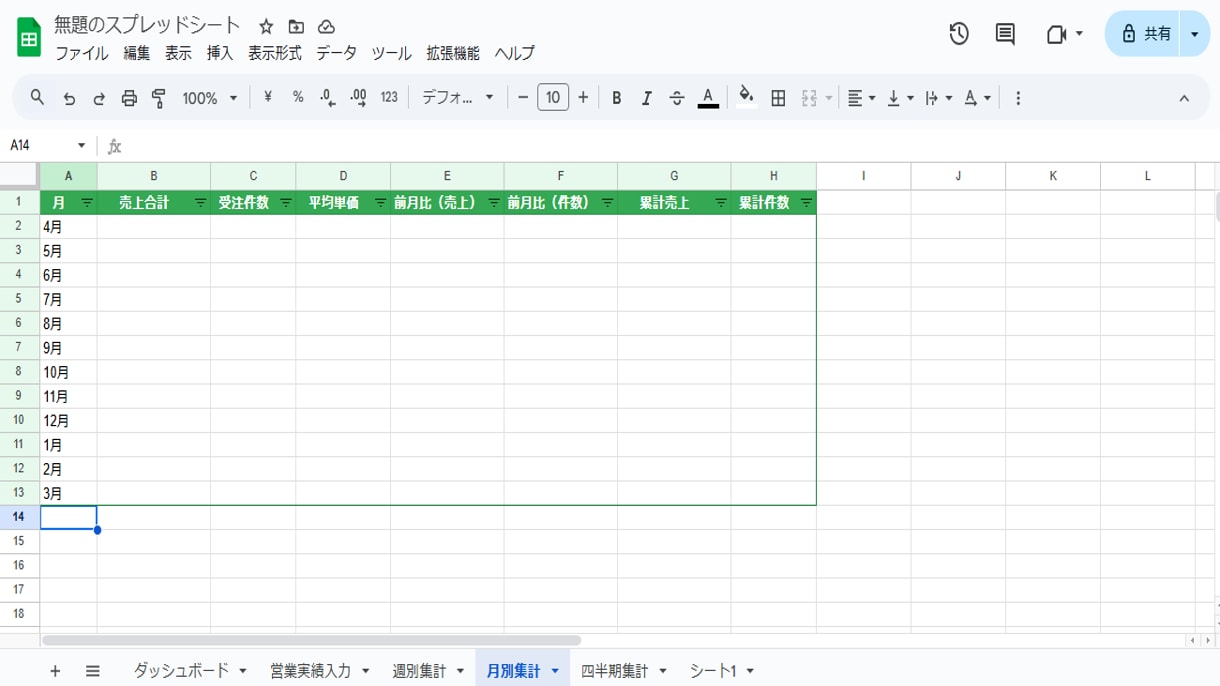
Task: Open text wrapping dropdown
Action: pyautogui.click(x=938, y=98)
